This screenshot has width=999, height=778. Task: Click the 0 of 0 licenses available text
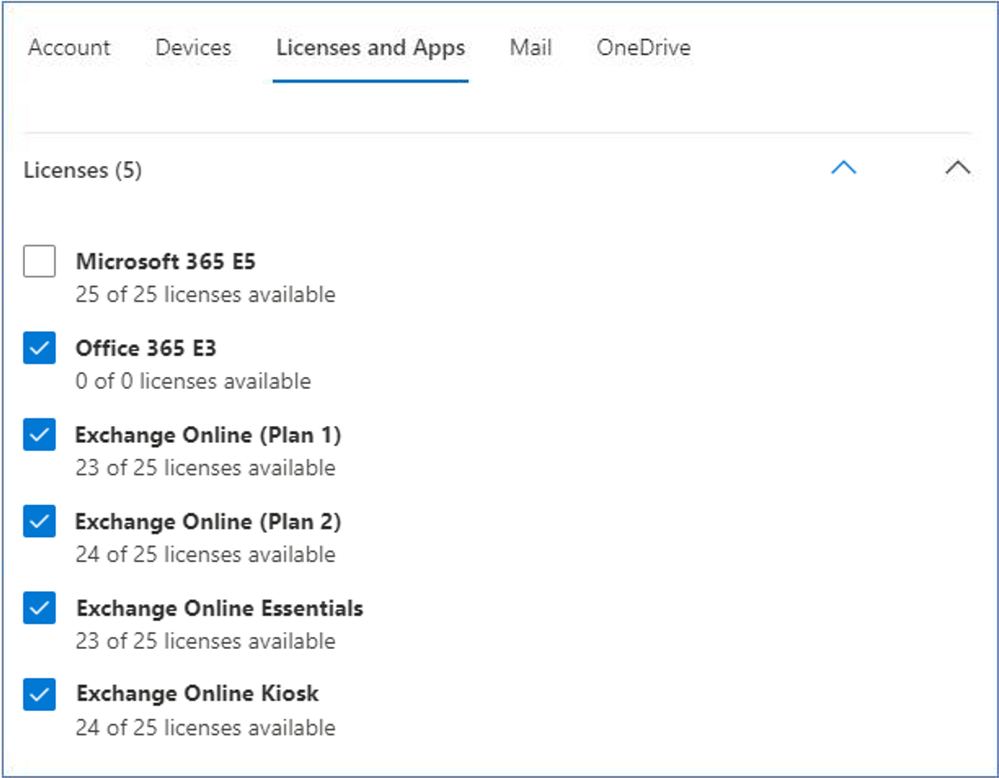click(193, 381)
